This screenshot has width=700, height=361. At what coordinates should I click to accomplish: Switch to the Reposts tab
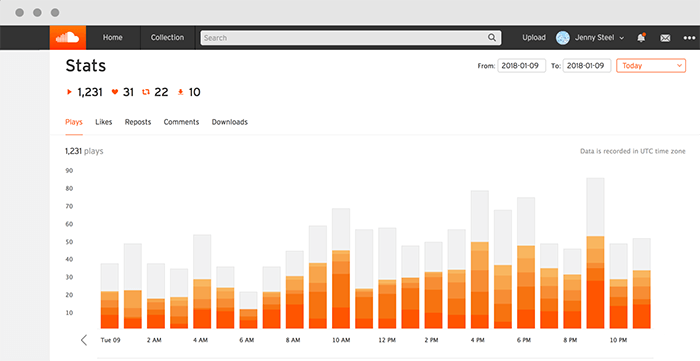click(x=138, y=122)
